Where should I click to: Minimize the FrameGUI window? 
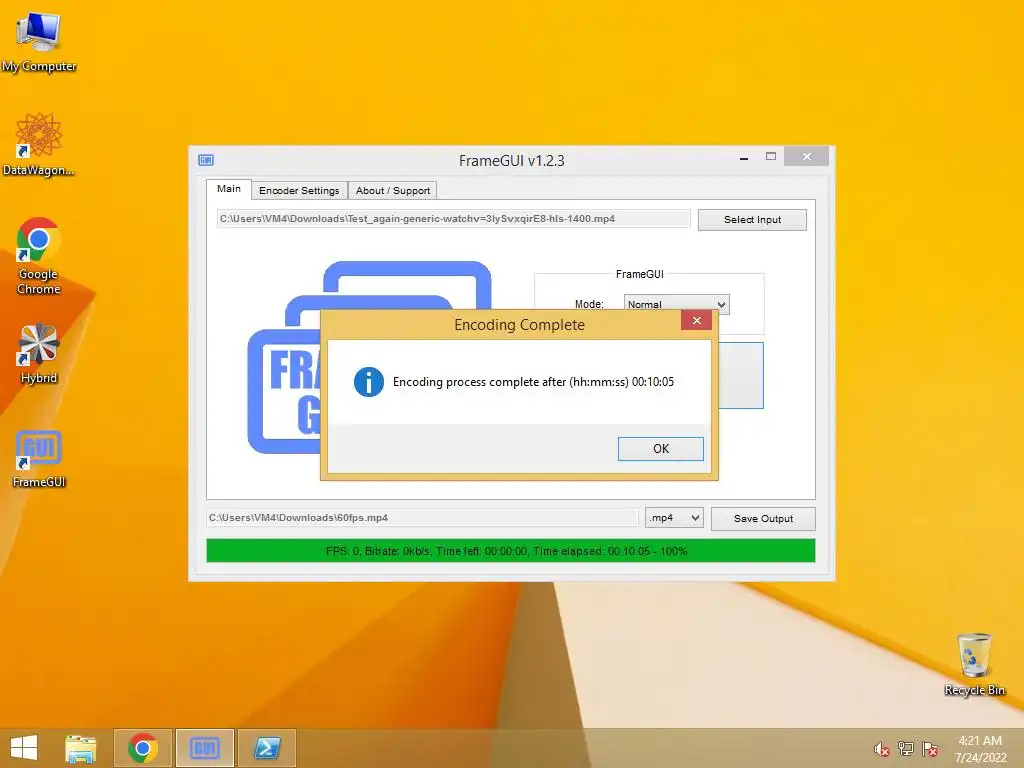pos(744,157)
